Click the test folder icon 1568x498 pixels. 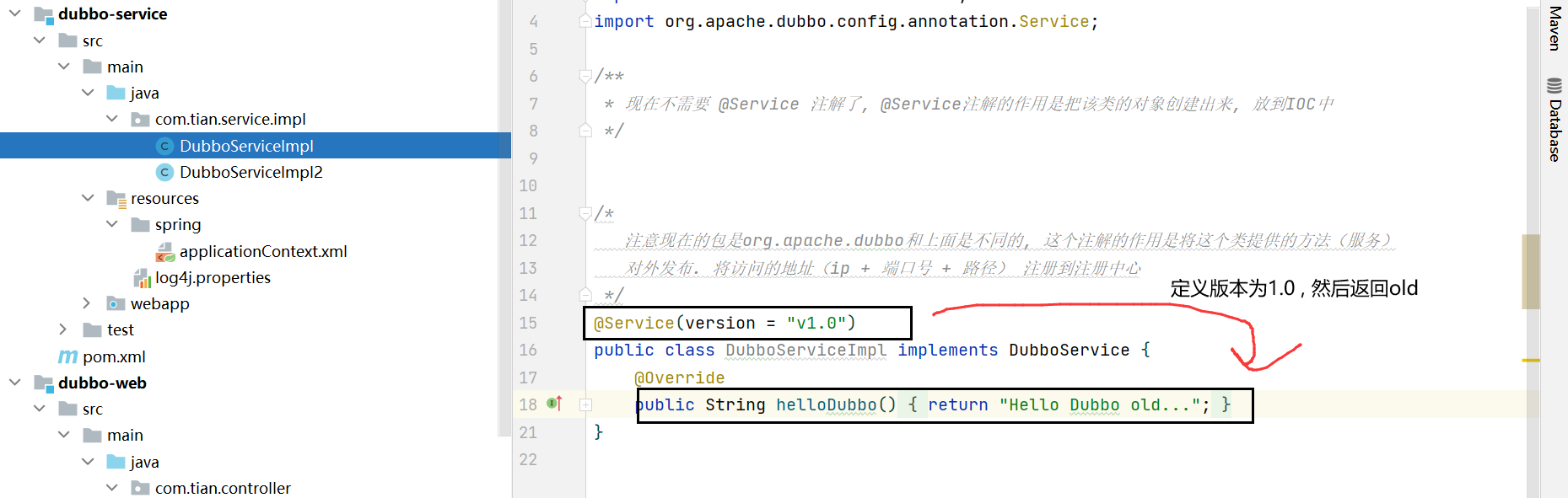click(x=93, y=329)
